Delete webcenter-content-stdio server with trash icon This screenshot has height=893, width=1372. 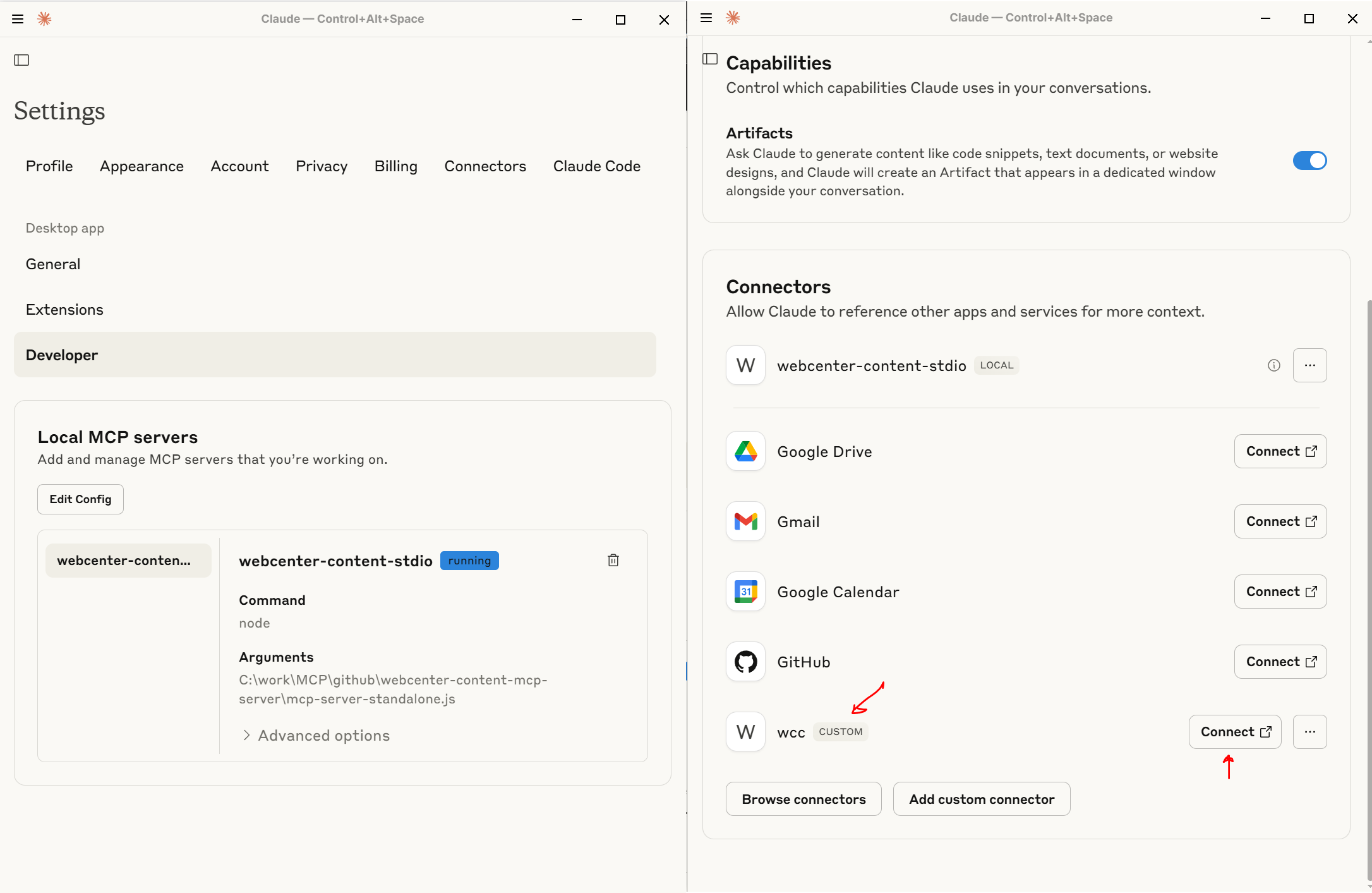click(613, 560)
